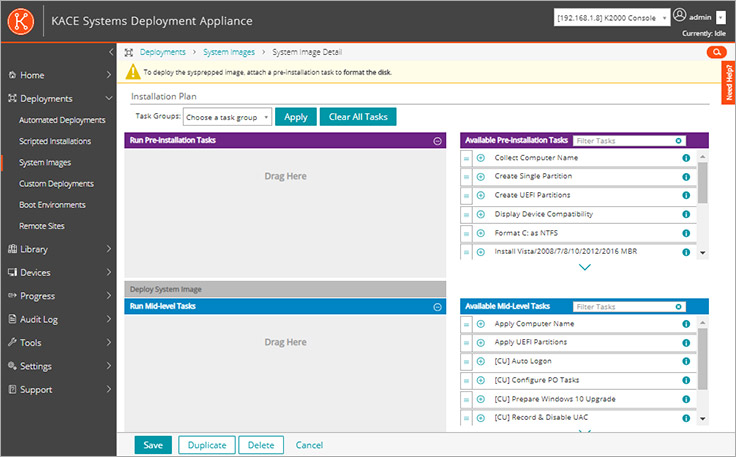This screenshot has height=457, width=736.
Task: Click the Cancel link
Action: point(309,445)
